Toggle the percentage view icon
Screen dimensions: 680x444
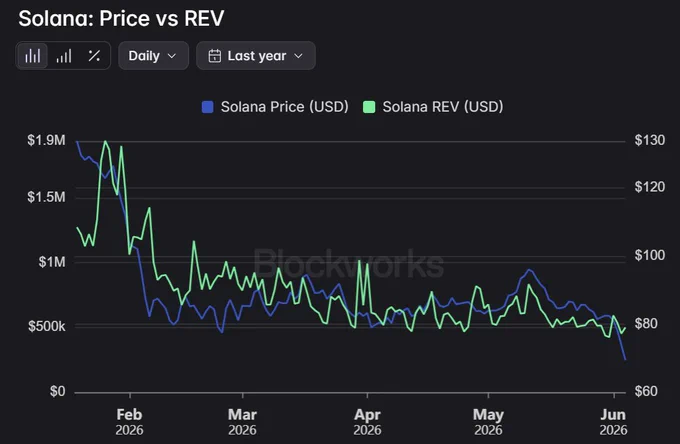point(94,56)
